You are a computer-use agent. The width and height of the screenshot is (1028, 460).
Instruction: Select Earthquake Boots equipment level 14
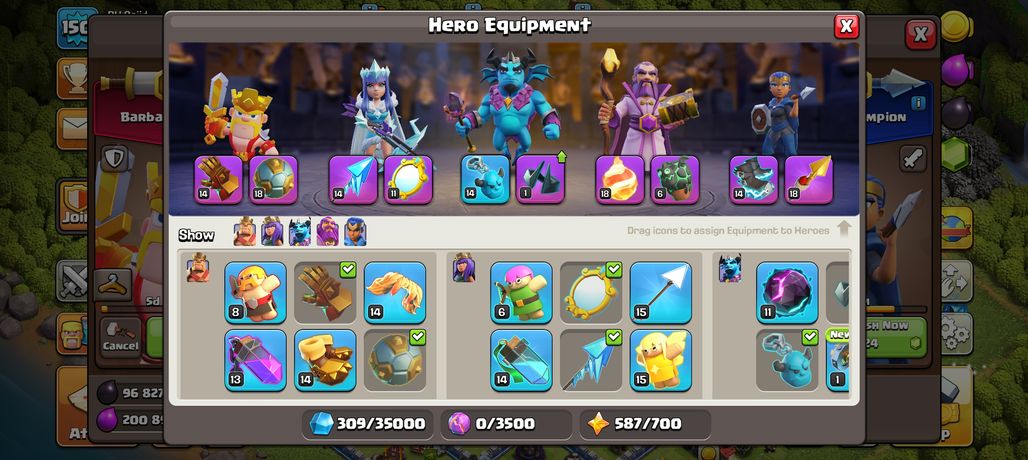tap(325, 360)
